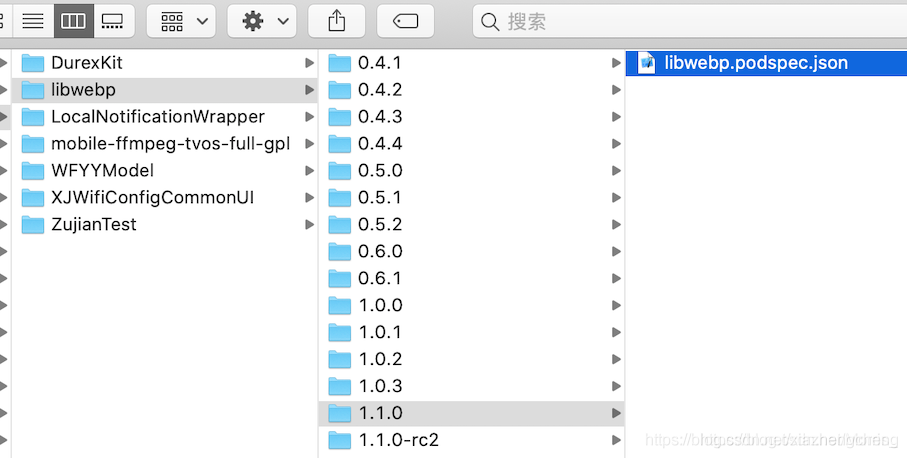The image size is (907, 458).
Task: Expand the 1.0.0 version folder arrow
Action: click(616, 305)
